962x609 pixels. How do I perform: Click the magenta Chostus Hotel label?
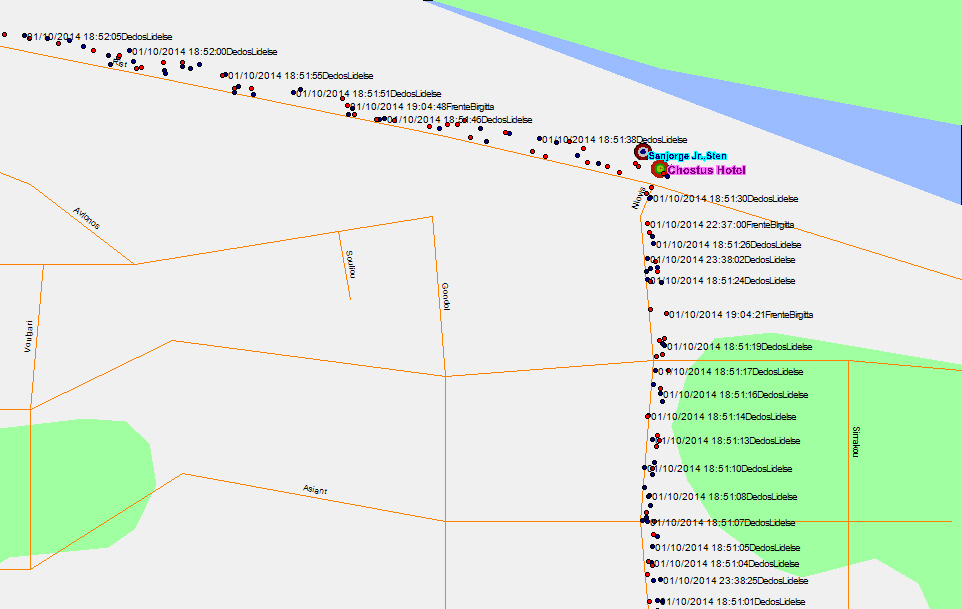coord(706,170)
